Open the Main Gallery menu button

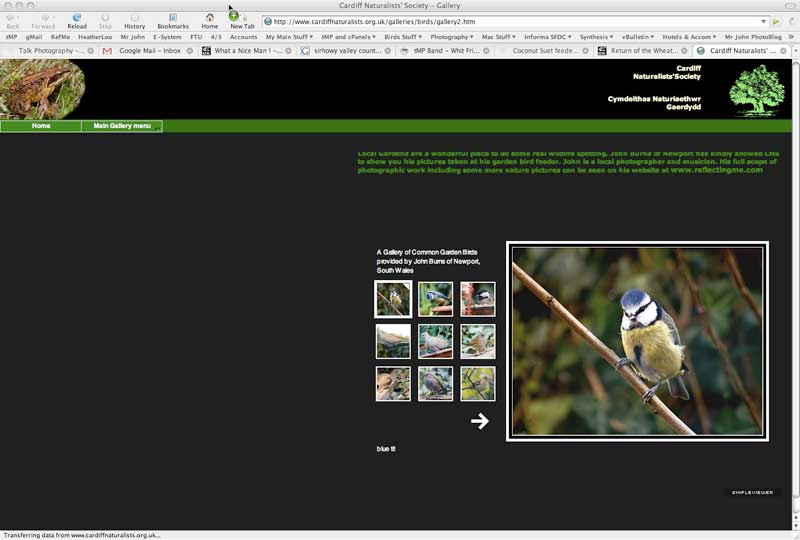click(122, 126)
